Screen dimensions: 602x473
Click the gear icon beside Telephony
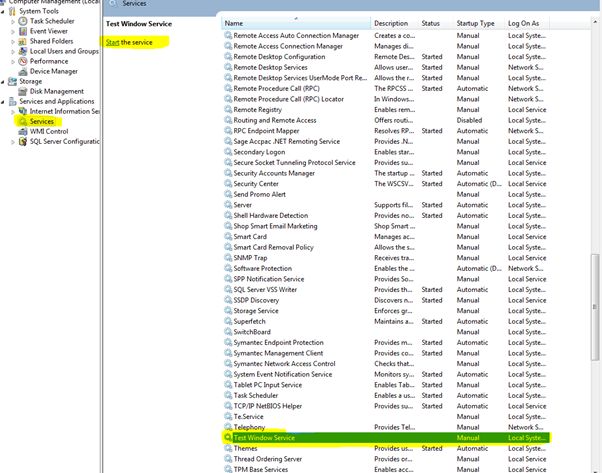pos(228,427)
